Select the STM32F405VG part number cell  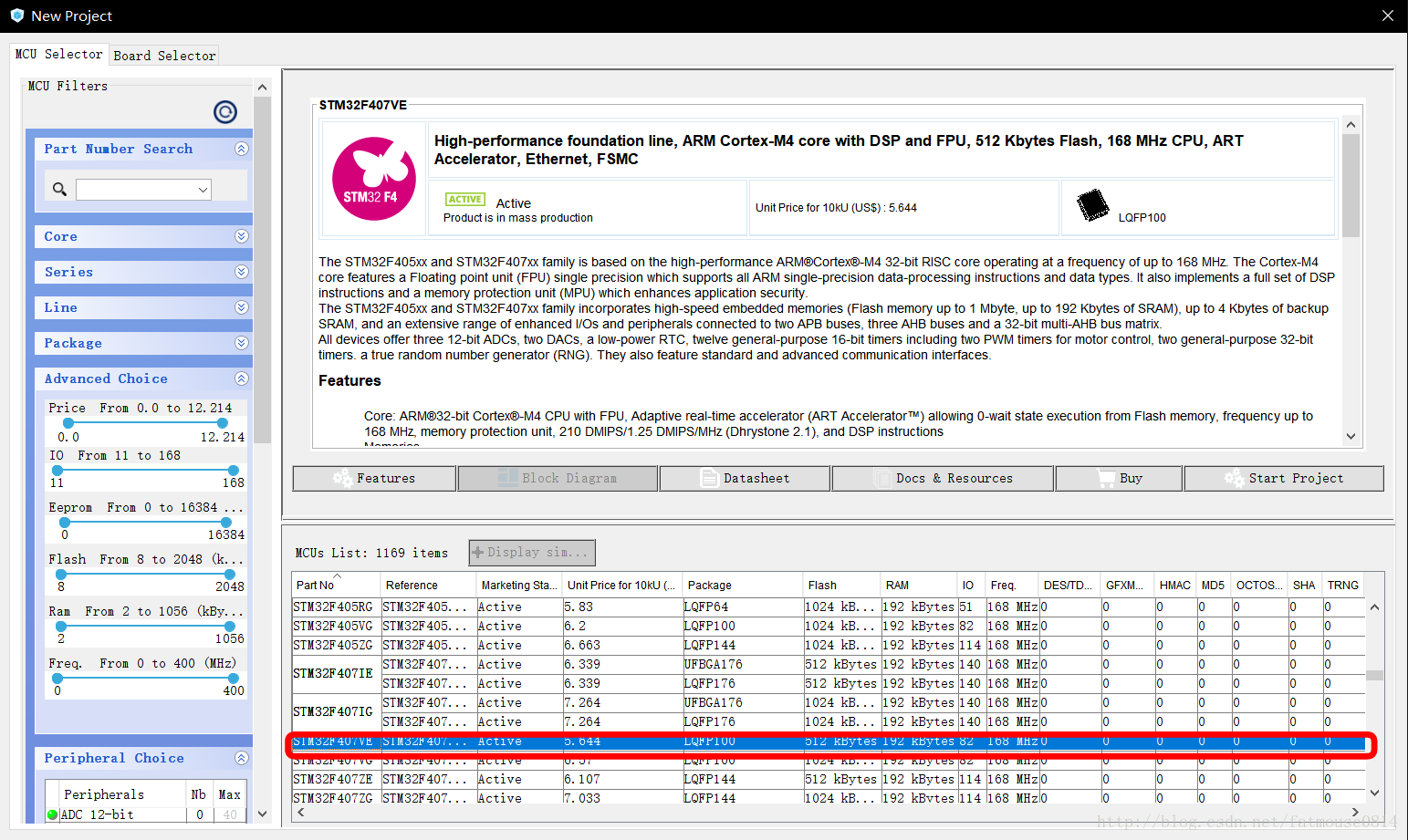coord(336,626)
